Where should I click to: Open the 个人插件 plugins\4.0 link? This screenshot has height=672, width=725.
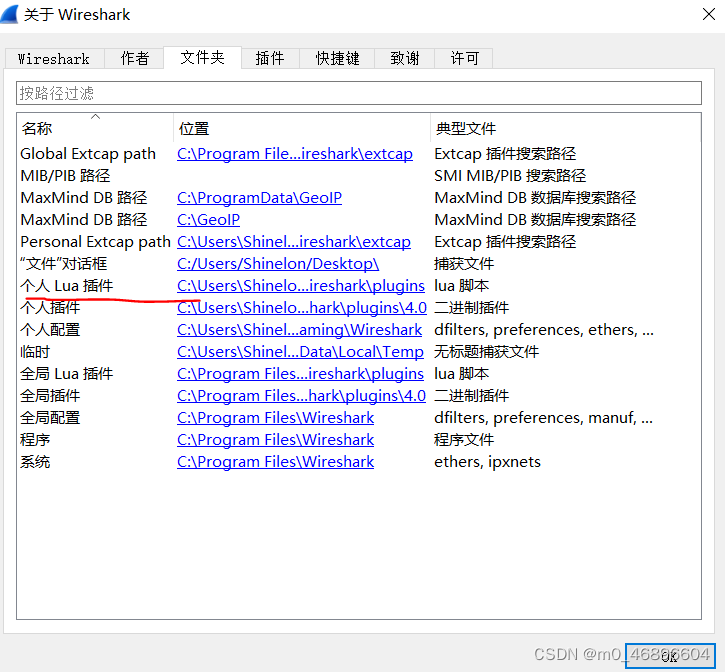coord(301,308)
